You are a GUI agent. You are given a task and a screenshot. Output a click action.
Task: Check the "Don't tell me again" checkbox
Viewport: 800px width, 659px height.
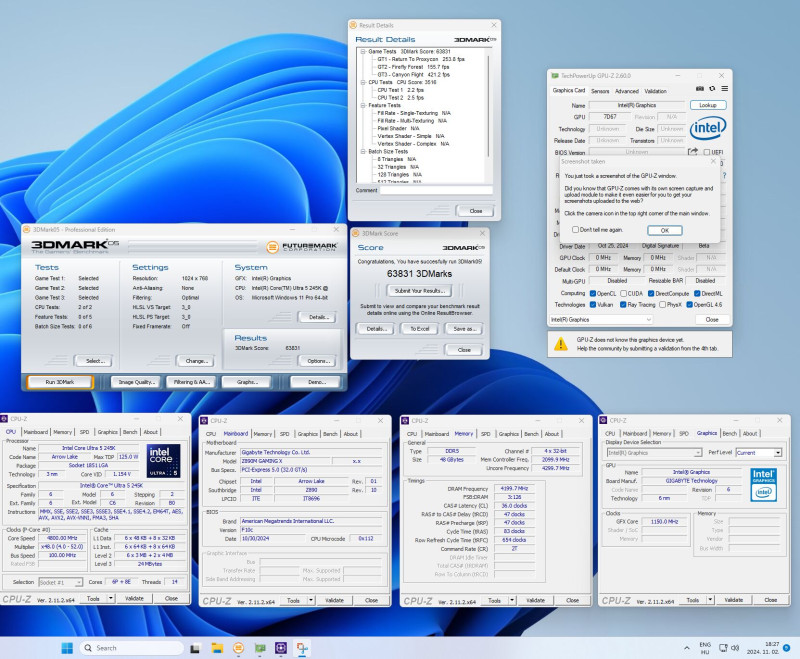[576, 230]
